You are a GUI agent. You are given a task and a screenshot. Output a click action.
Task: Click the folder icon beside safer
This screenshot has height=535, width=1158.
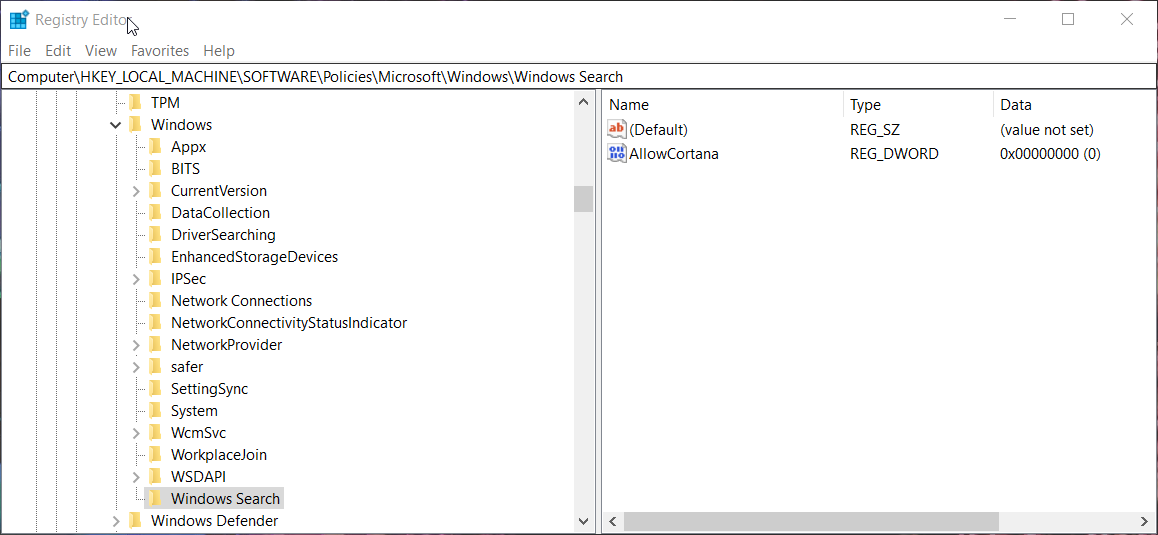pyautogui.click(x=154, y=367)
